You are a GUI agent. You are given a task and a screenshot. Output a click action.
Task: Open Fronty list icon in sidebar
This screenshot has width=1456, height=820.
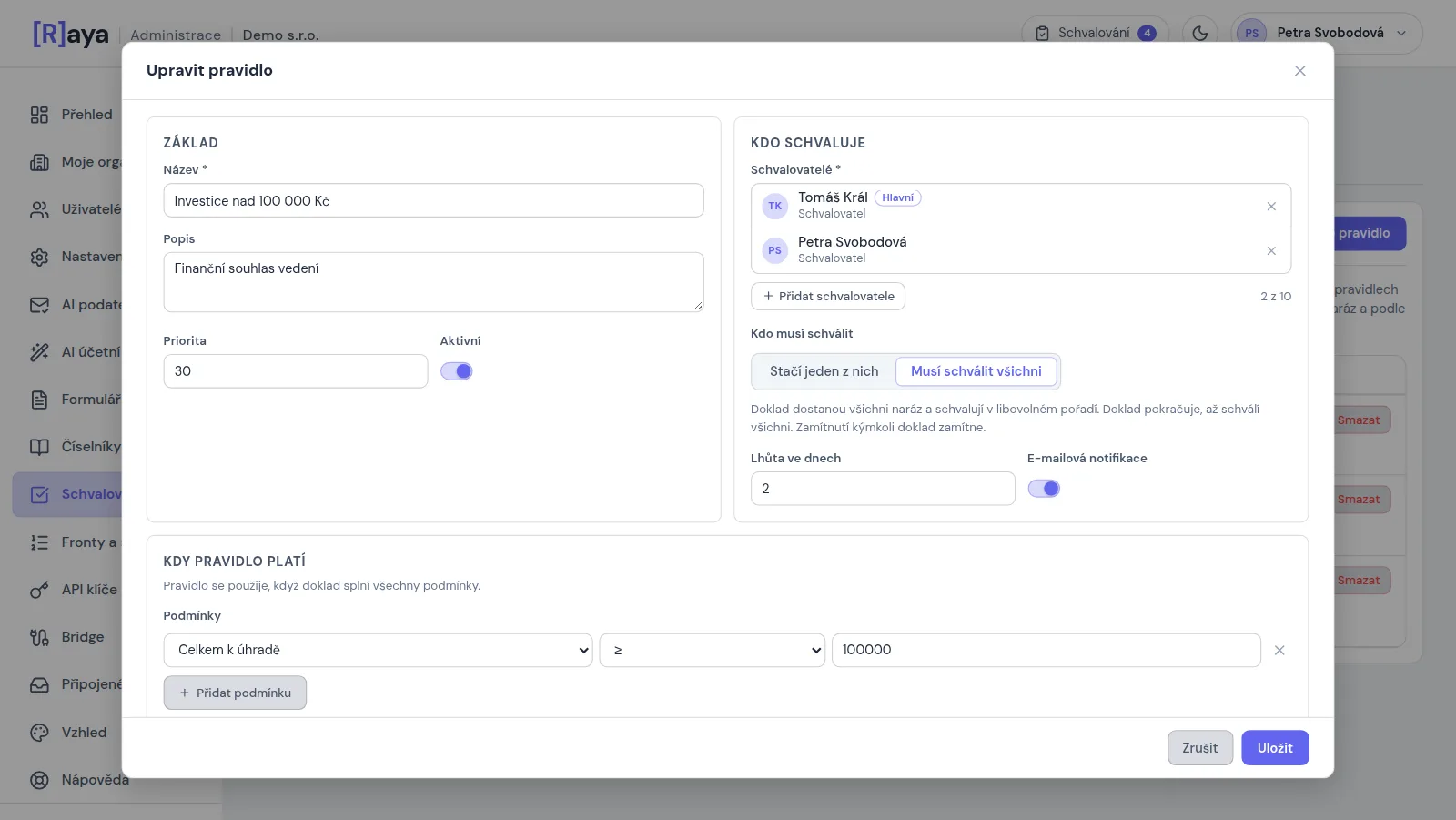coord(39,542)
